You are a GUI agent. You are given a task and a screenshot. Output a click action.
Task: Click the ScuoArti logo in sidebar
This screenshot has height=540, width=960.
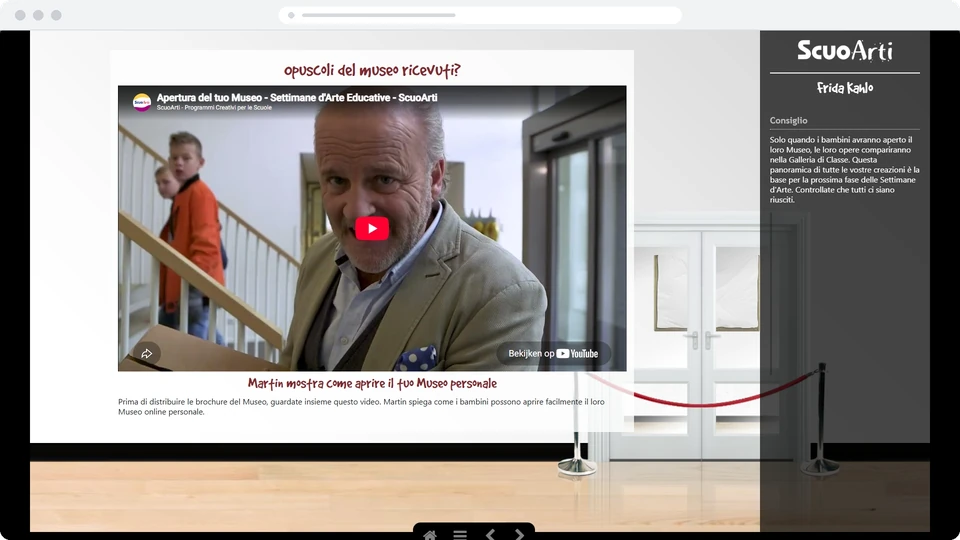point(844,50)
